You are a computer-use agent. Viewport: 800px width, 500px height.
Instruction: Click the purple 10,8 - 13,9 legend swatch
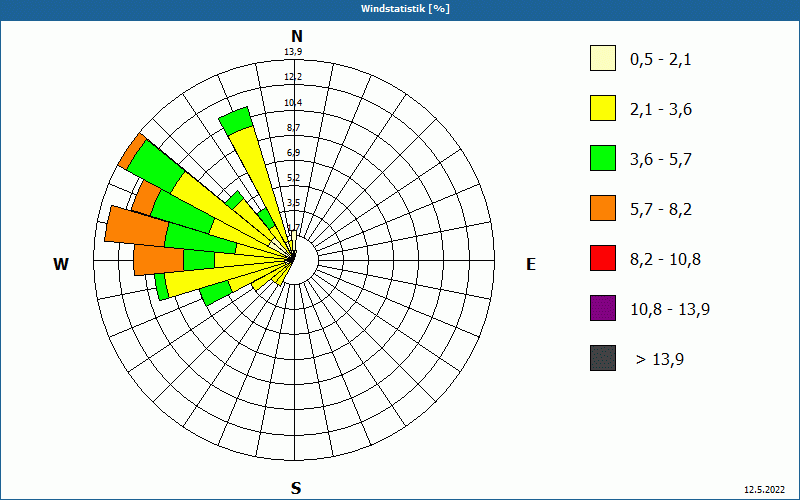pos(603,308)
